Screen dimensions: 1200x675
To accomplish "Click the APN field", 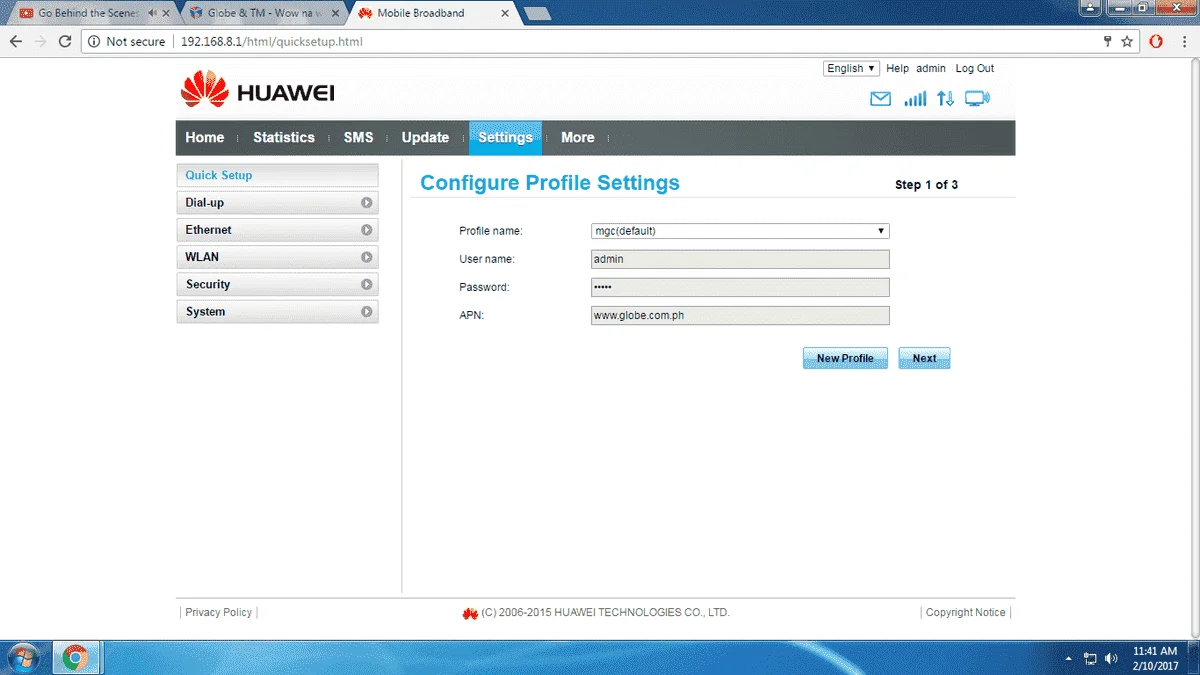I will click(x=740, y=315).
